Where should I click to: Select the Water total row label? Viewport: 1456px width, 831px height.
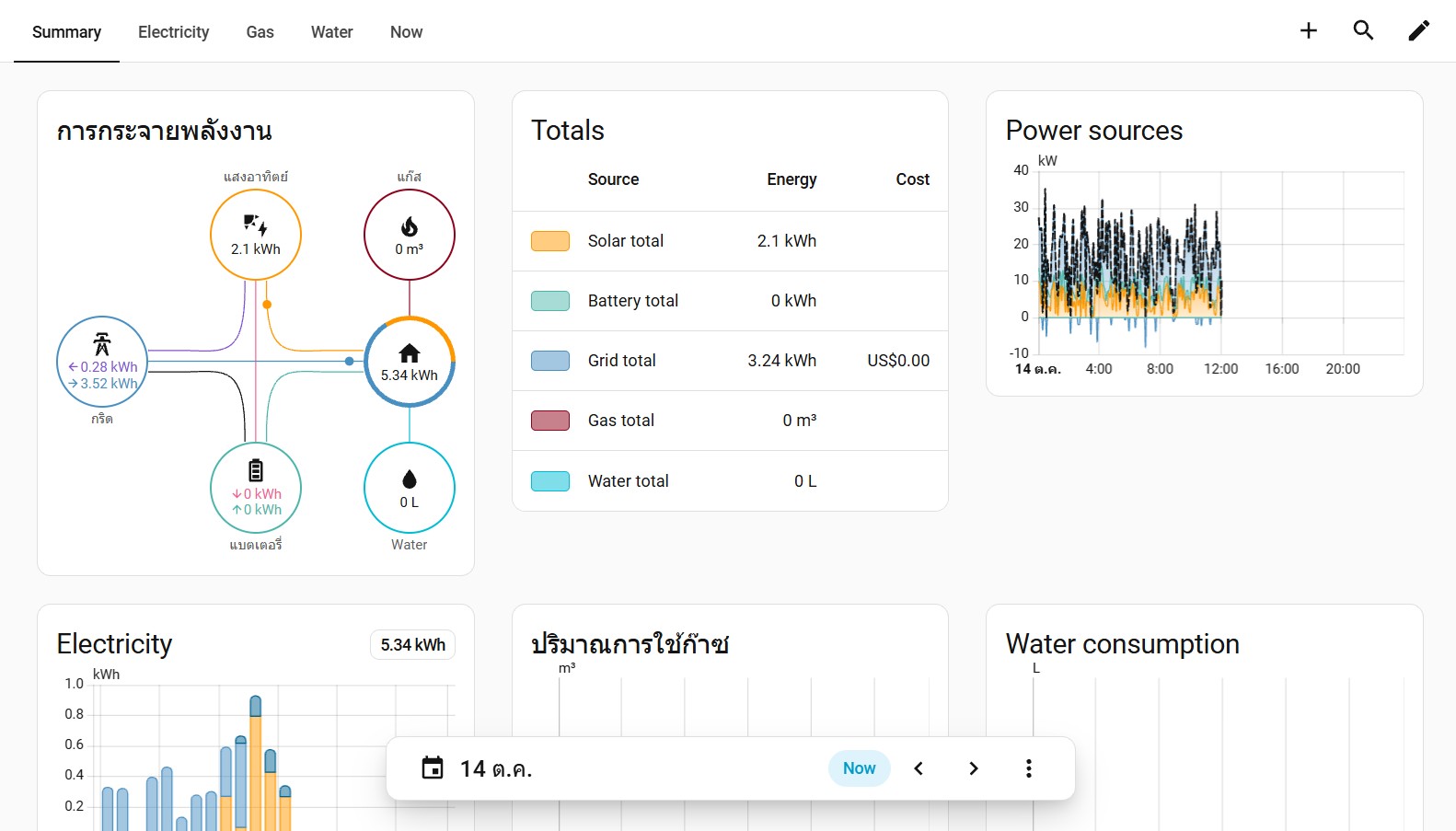coord(629,481)
